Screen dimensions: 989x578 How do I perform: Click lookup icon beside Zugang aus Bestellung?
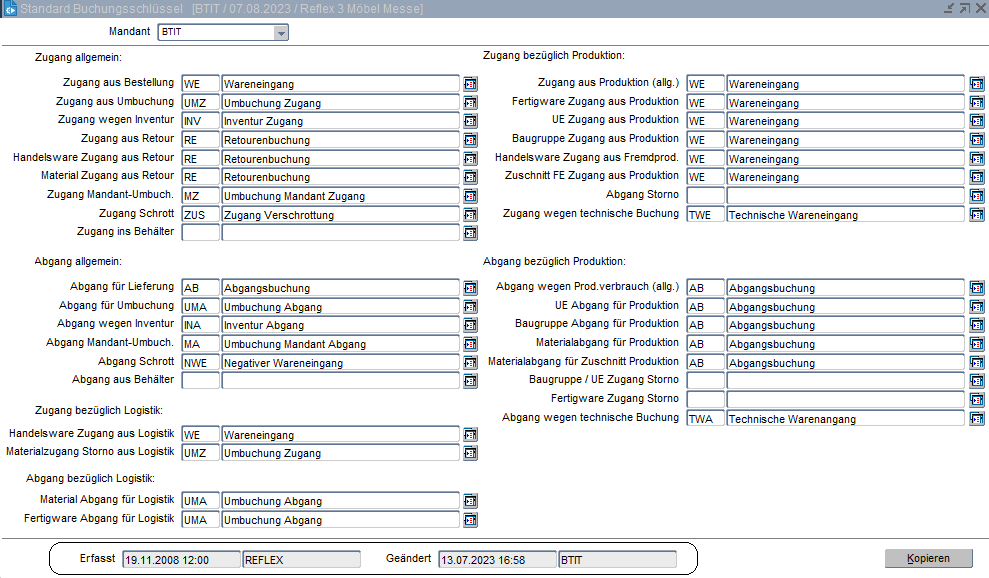click(470, 84)
